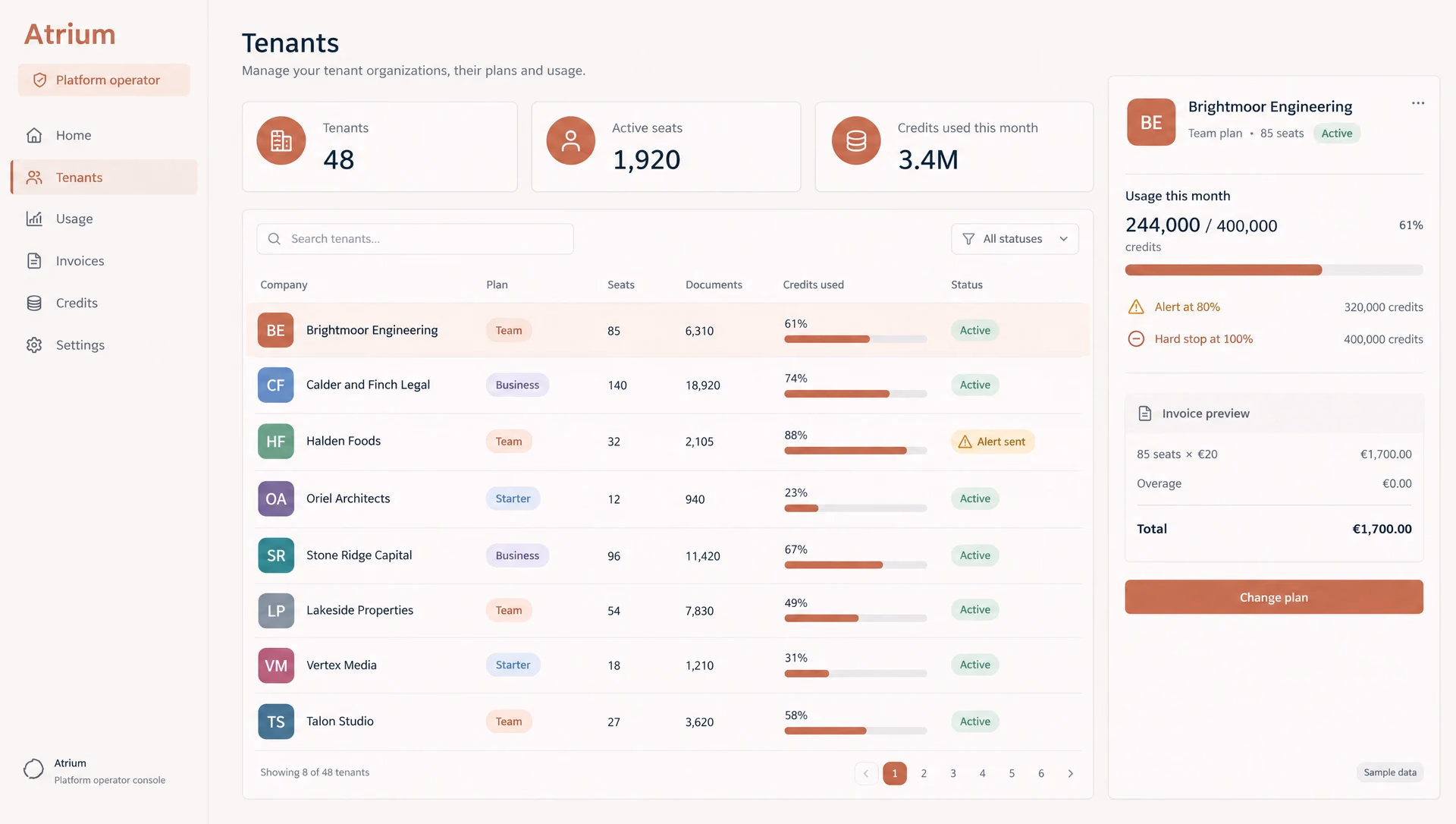Click the Talon Studio company name
Viewport: 1456px width, 824px height.
[340, 722]
